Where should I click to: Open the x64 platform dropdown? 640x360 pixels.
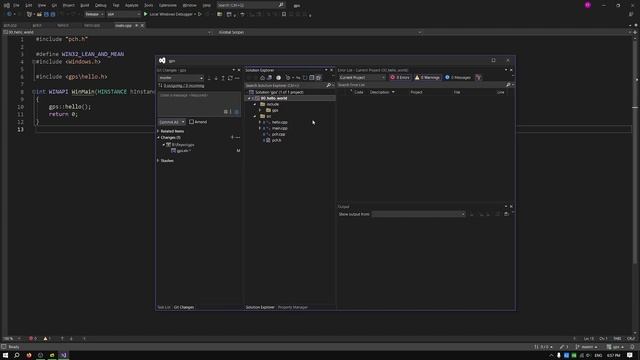coord(124,14)
